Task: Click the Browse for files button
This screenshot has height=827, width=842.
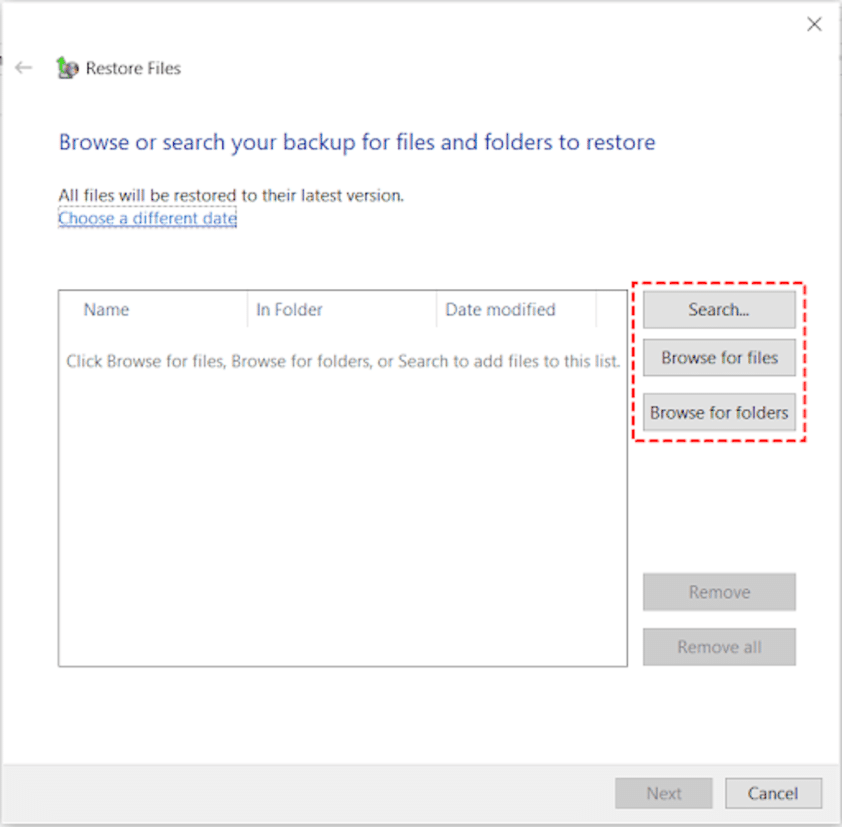Action: (x=718, y=358)
